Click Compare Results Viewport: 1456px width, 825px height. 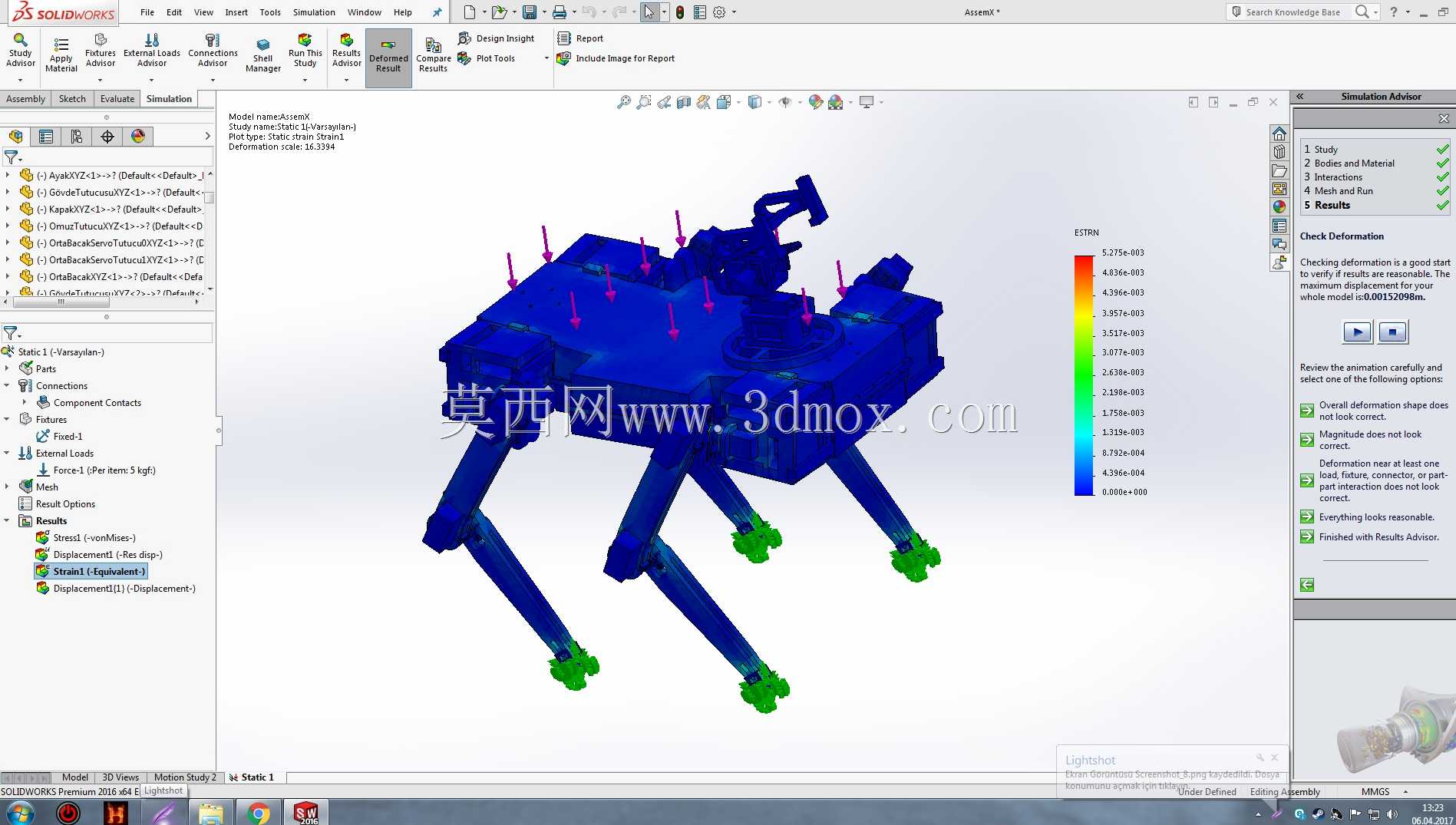pyautogui.click(x=434, y=55)
